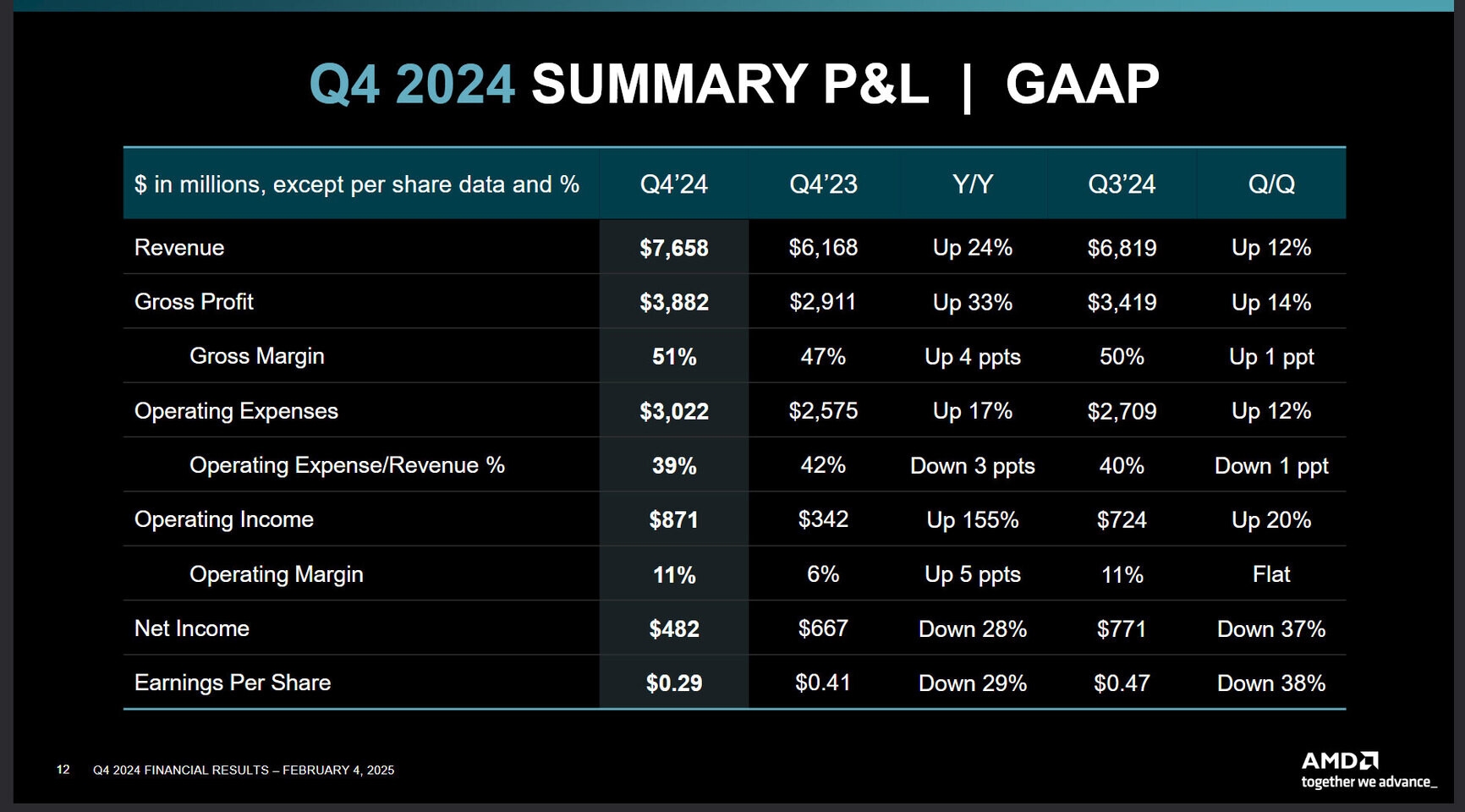The width and height of the screenshot is (1465, 812).
Task: Click Q4'23 revenue value $6,168
Action: coord(823,248)
